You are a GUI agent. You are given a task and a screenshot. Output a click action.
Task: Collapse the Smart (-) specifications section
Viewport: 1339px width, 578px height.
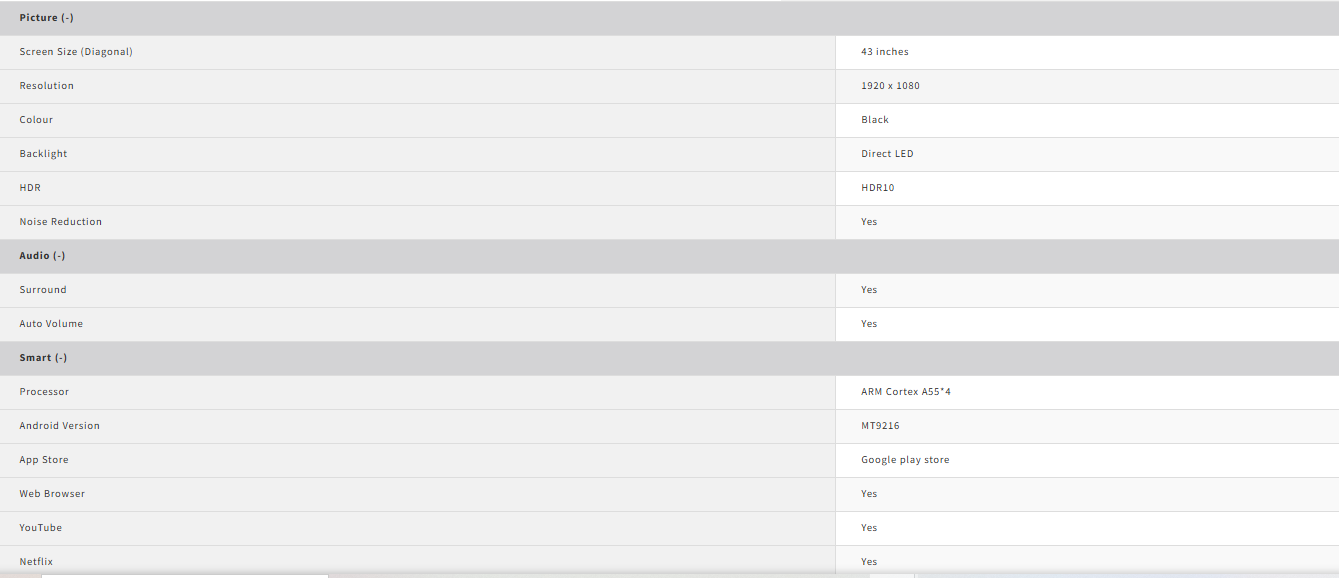(43, 358)
